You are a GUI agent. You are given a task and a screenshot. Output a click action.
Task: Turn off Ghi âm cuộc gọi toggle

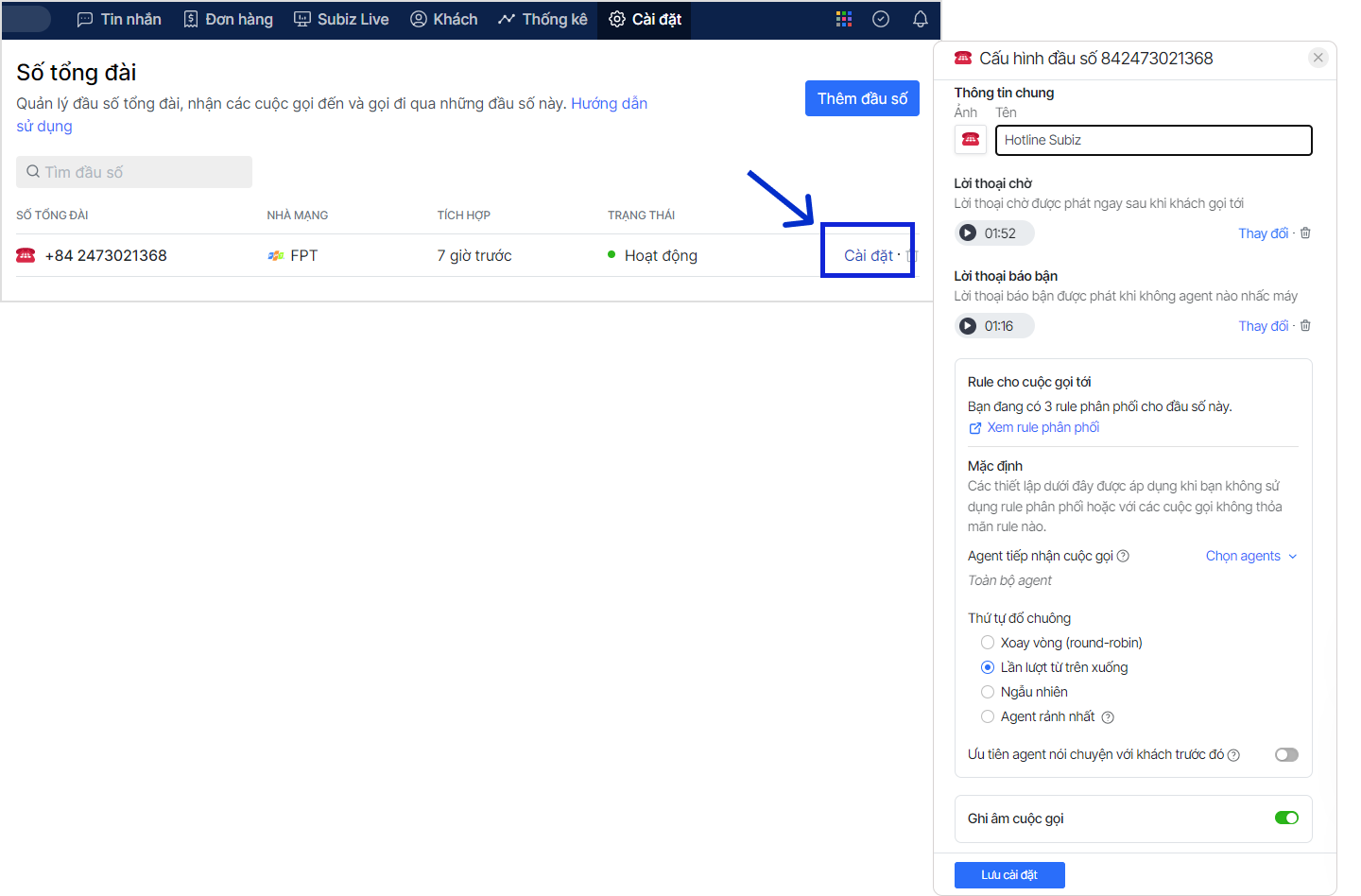1286,818
